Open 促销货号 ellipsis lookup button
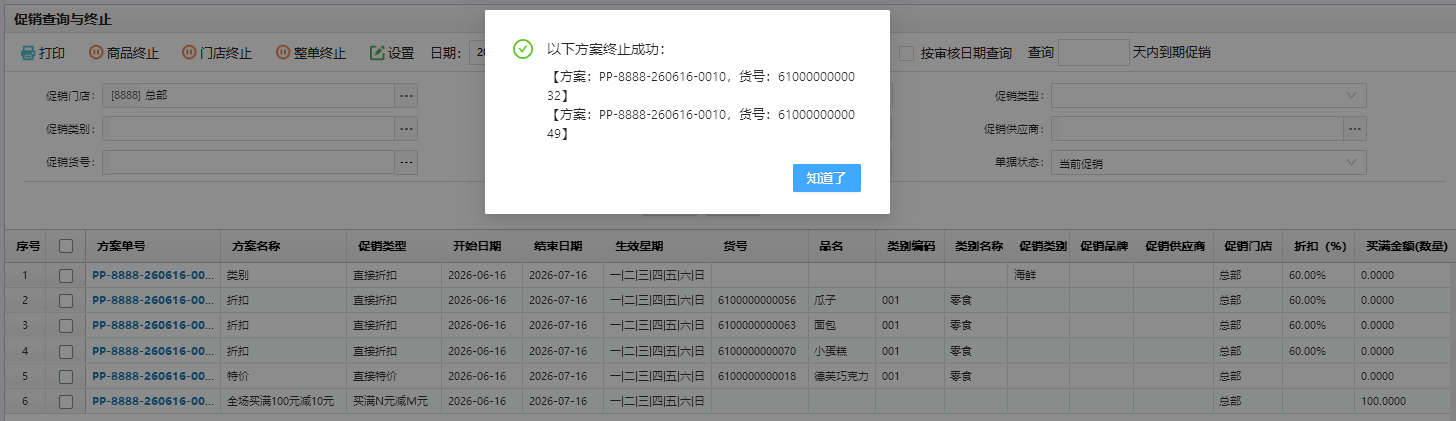 (406, 162)
